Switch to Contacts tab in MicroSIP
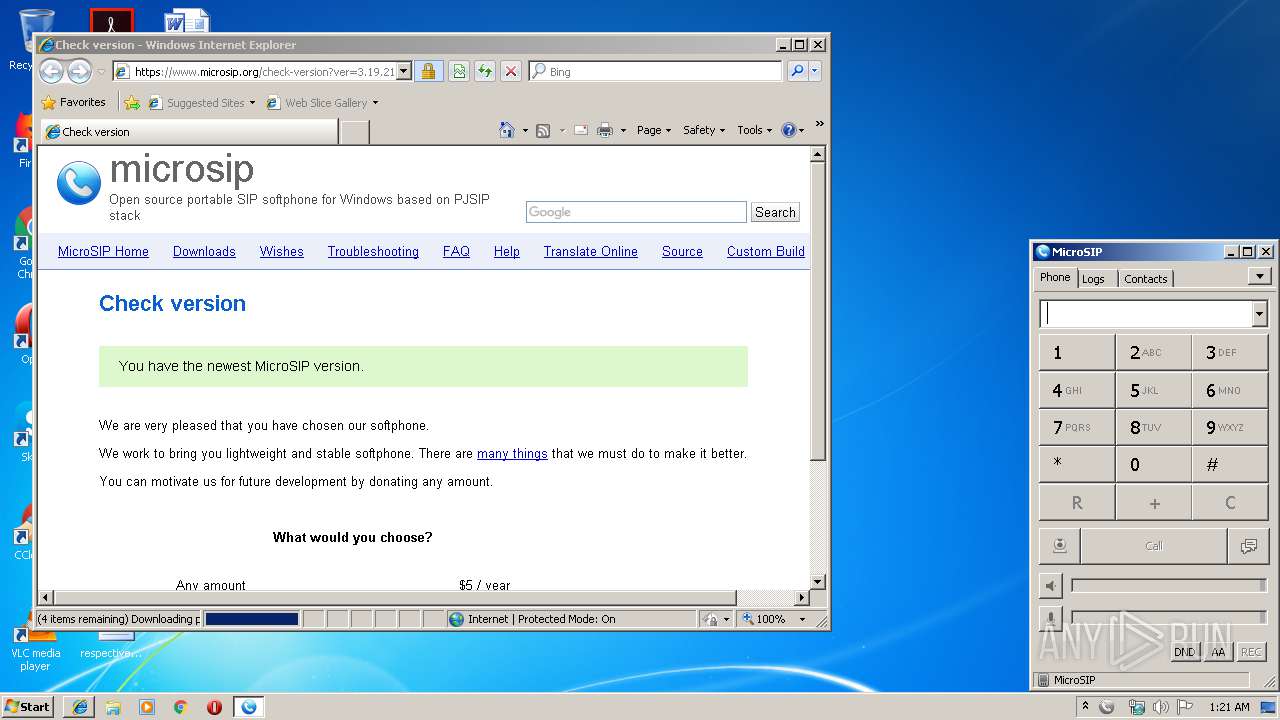The width and height of the screenshot is (1280, 720). click(x=1145, y=279)
